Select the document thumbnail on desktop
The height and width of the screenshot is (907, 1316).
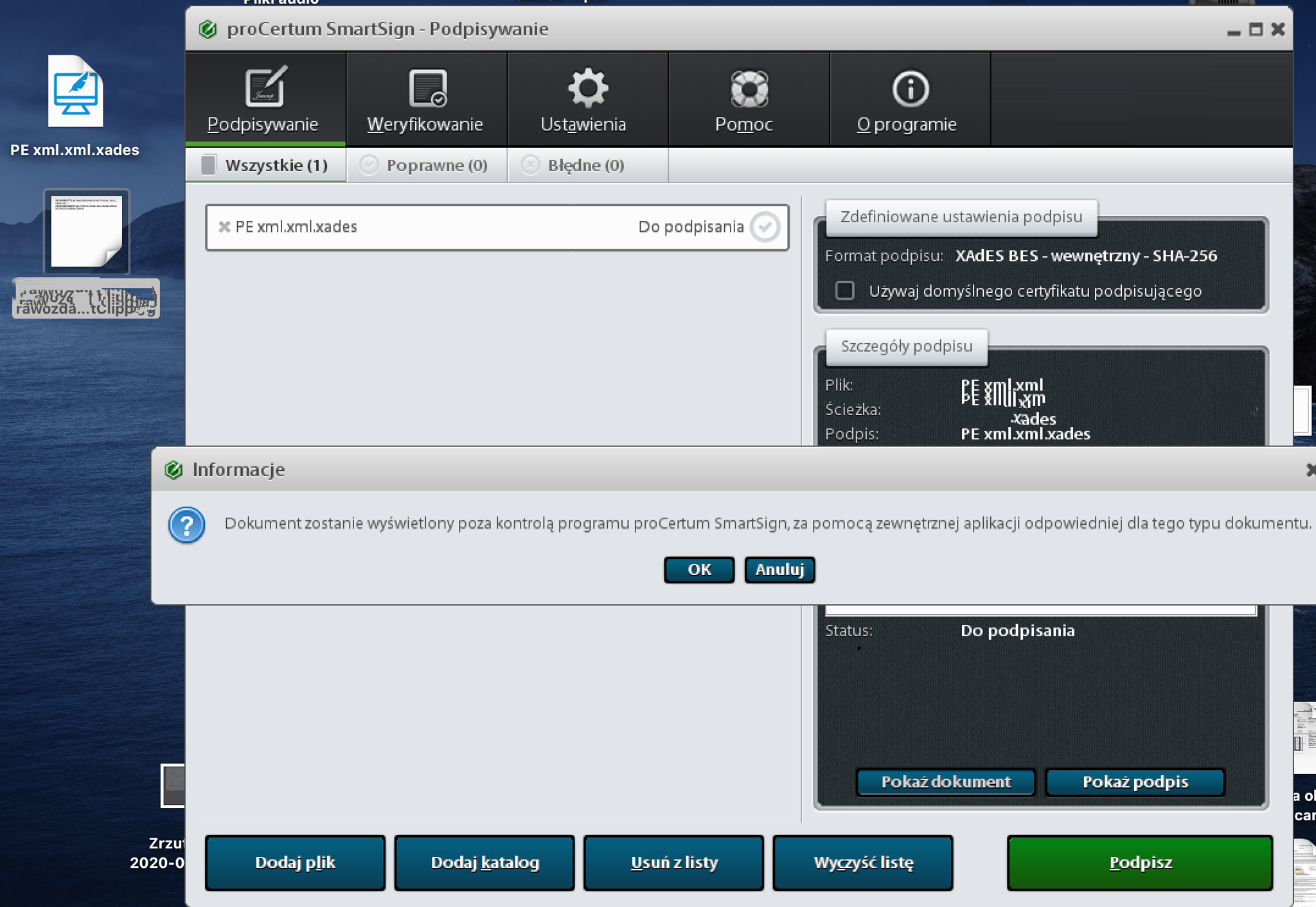(x=87, y=232)
